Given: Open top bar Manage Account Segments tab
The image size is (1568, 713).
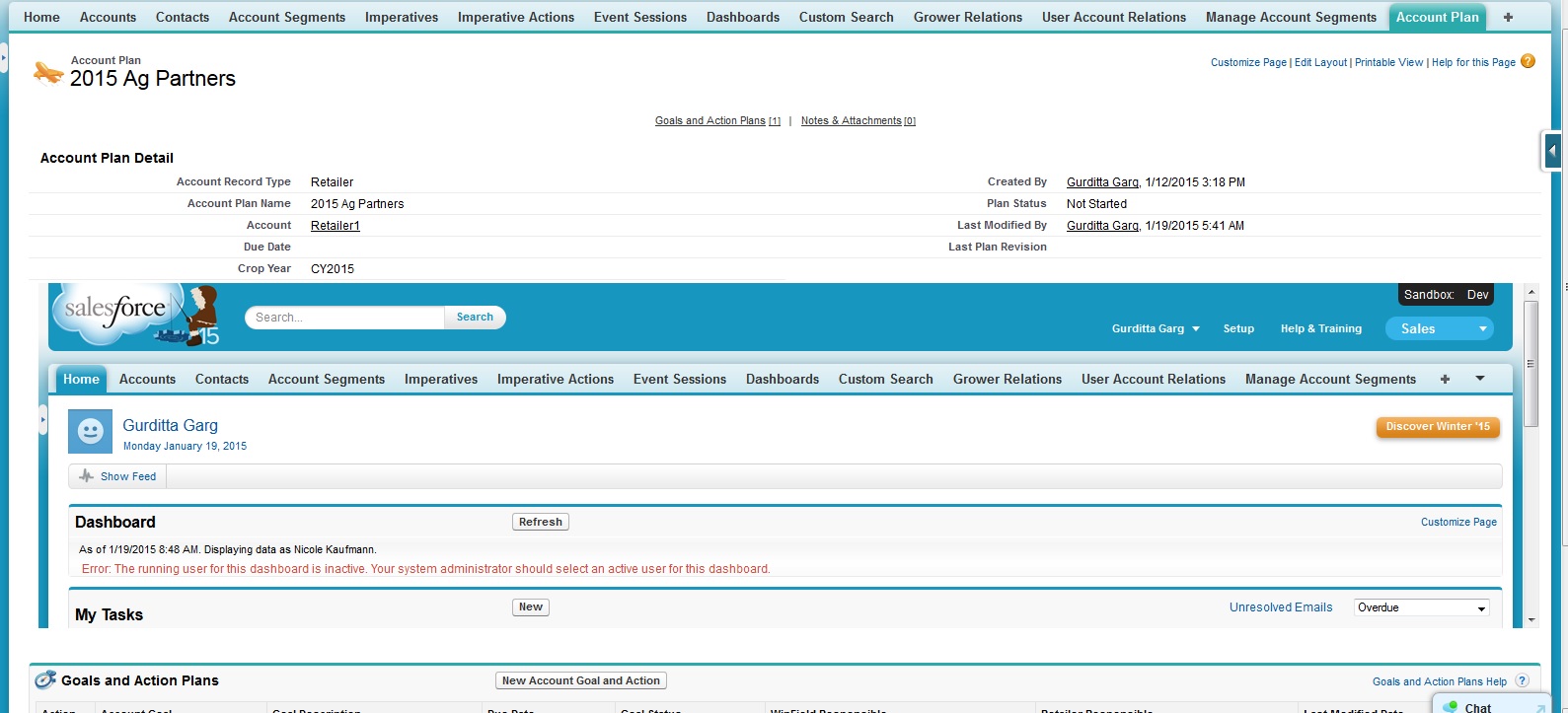Looking at the screenshot, I should [1291, 17].
